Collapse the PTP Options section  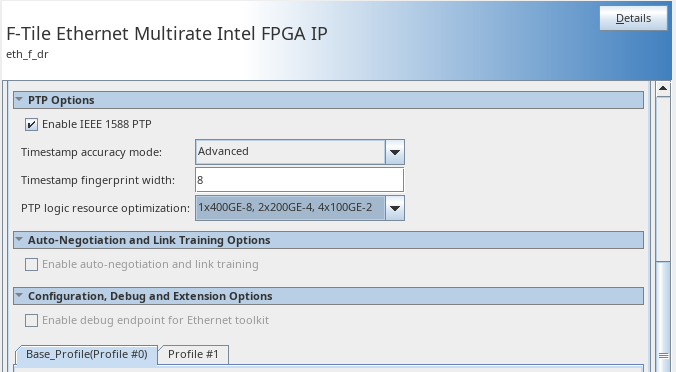coord(19,100)
